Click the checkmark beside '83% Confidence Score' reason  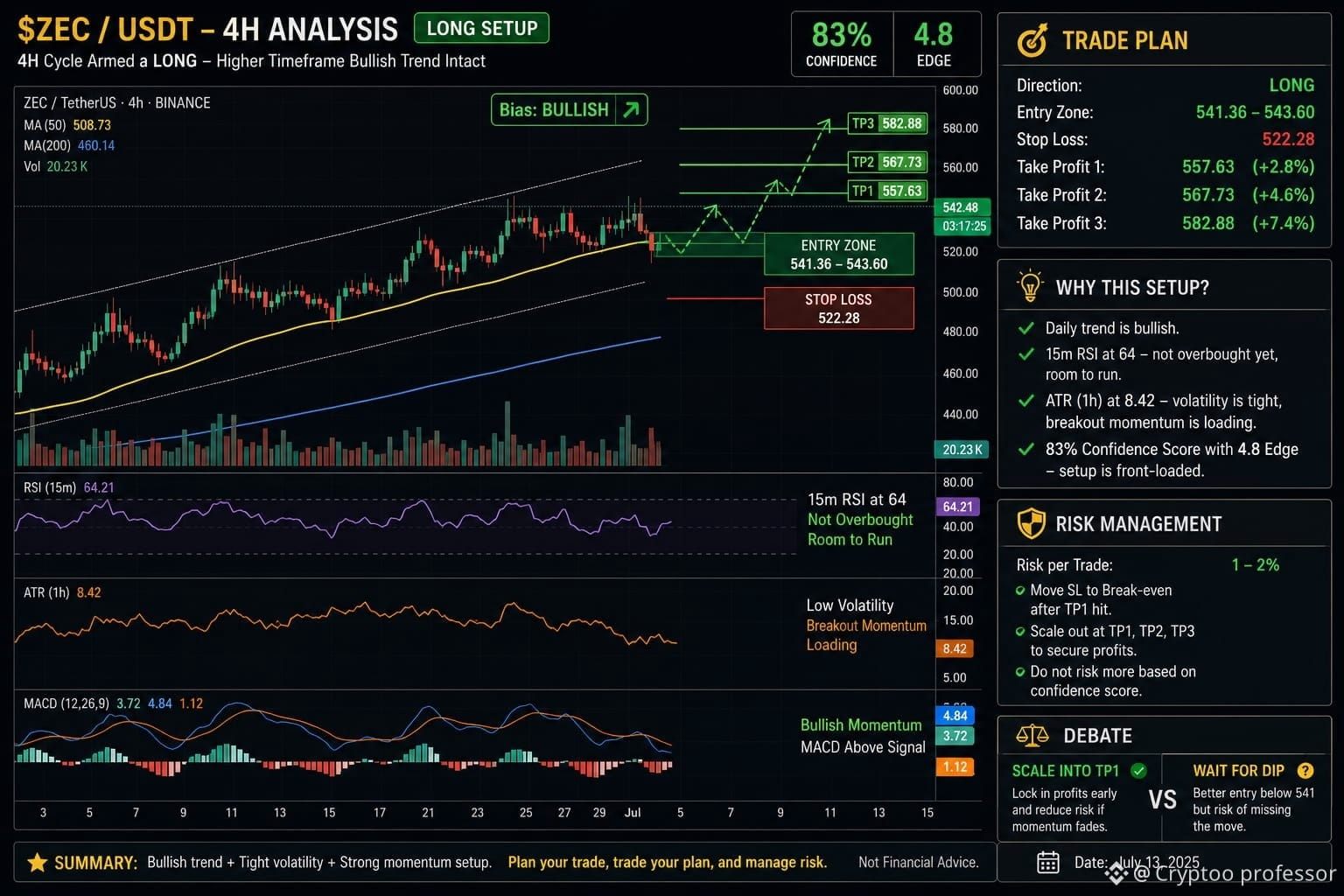pyautogui.click(x=1027, y=449)
